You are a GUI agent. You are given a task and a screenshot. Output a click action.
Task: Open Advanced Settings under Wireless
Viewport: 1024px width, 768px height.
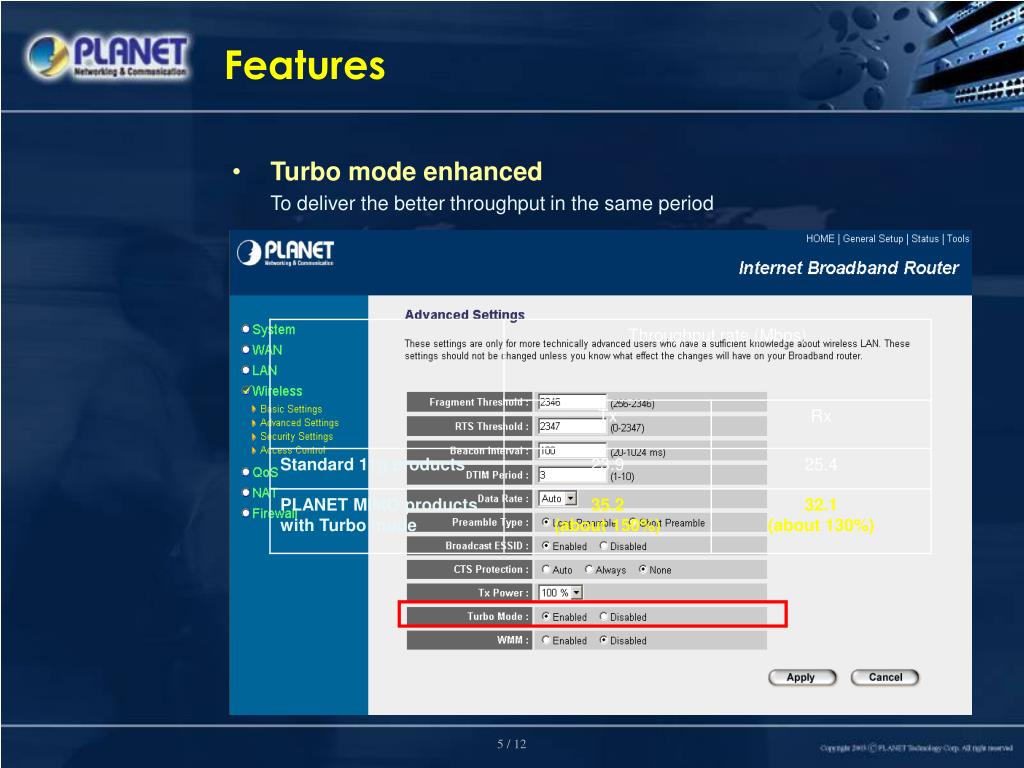(x=299, y=423)
